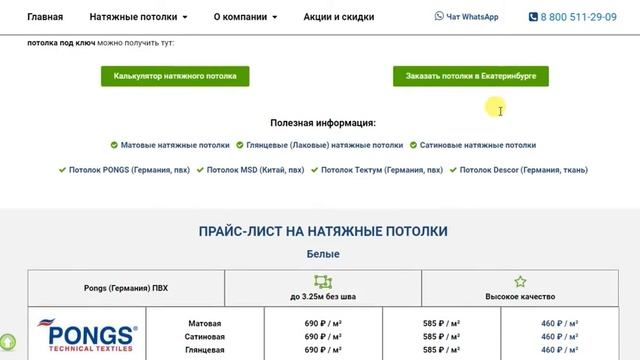
Task: Click the 585 ₽ price in Матовая row
Action: click(441, 323)
